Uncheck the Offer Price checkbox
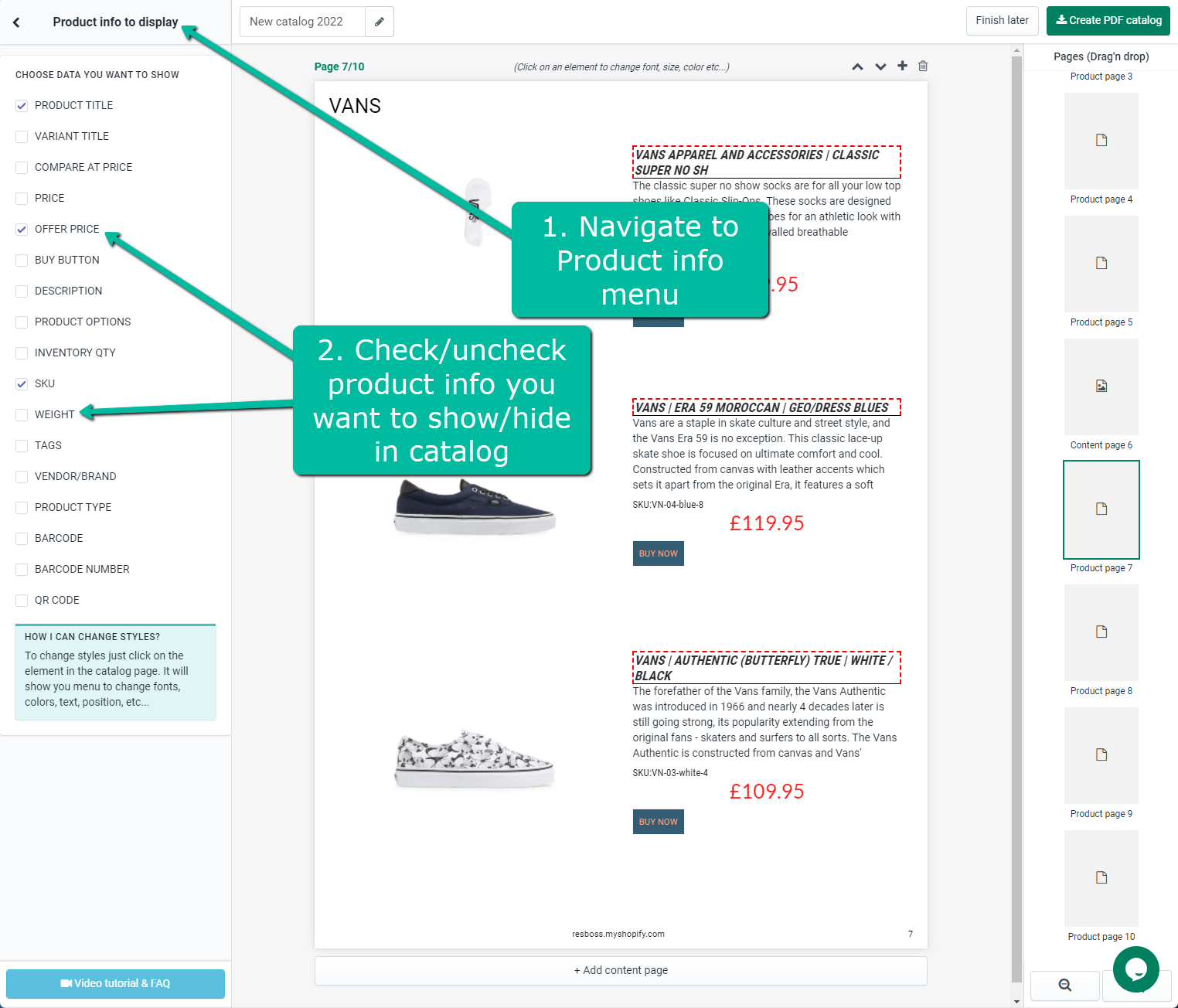1178x1008 pixels. pyautogui.click(x=22, y=230)
